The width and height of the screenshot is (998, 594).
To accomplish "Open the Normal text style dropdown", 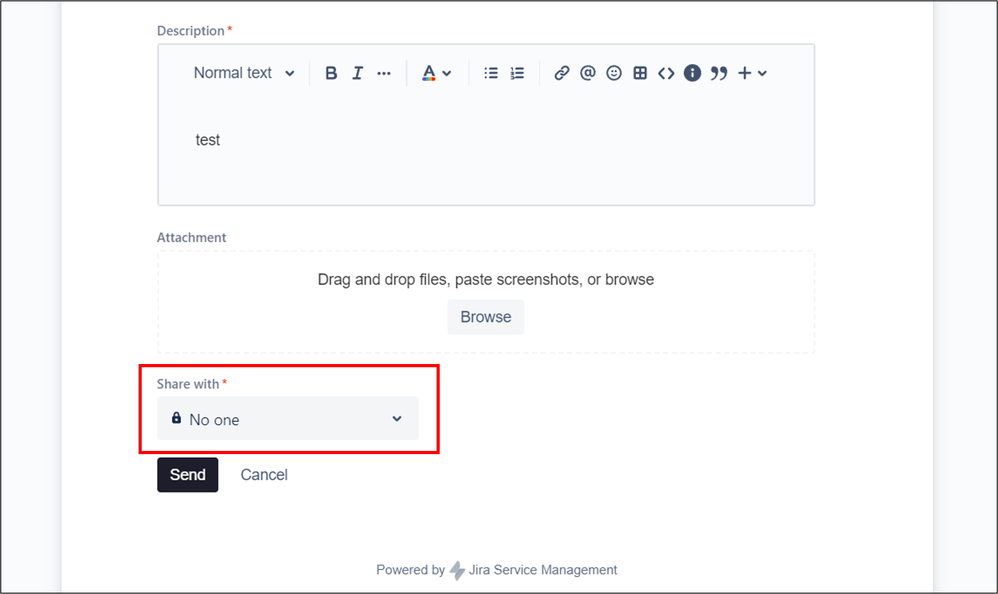I will (244, 73).
